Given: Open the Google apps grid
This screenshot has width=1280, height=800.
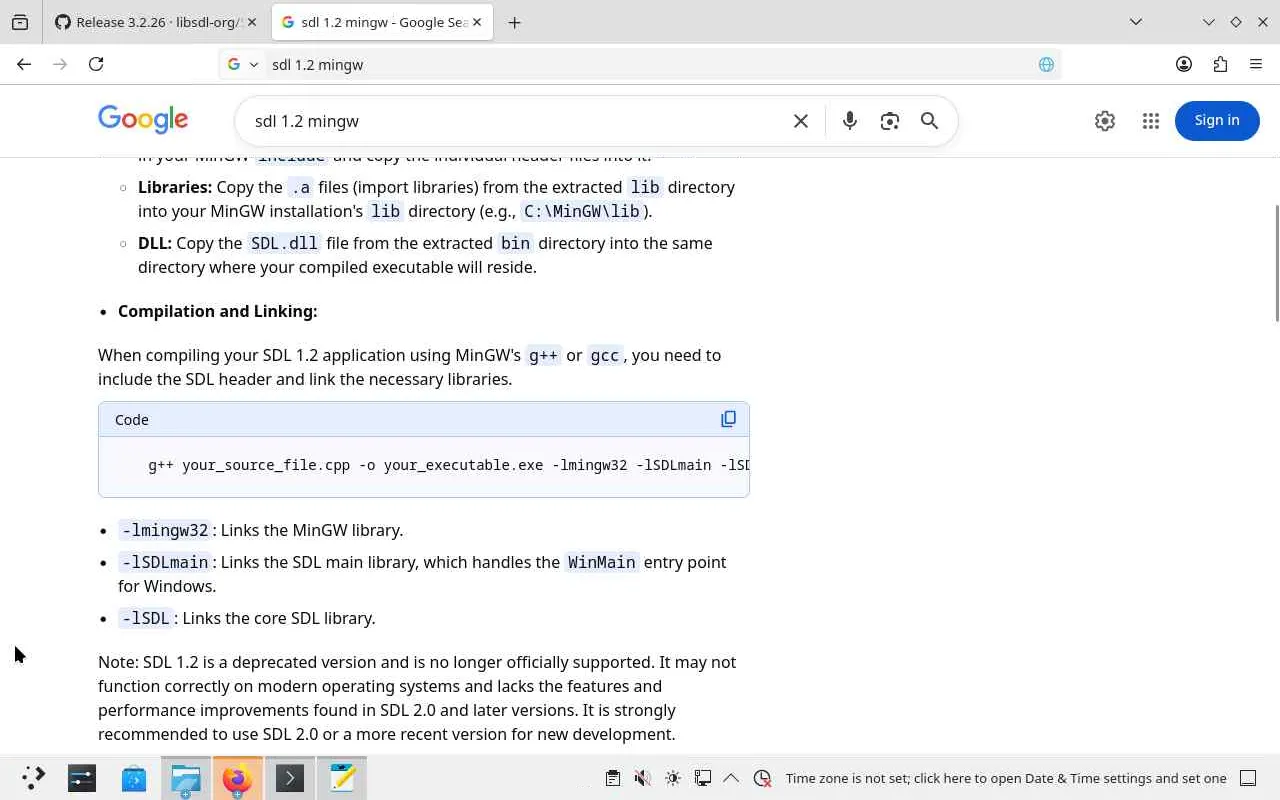Looking at the screenshot, I should 1151,120.
